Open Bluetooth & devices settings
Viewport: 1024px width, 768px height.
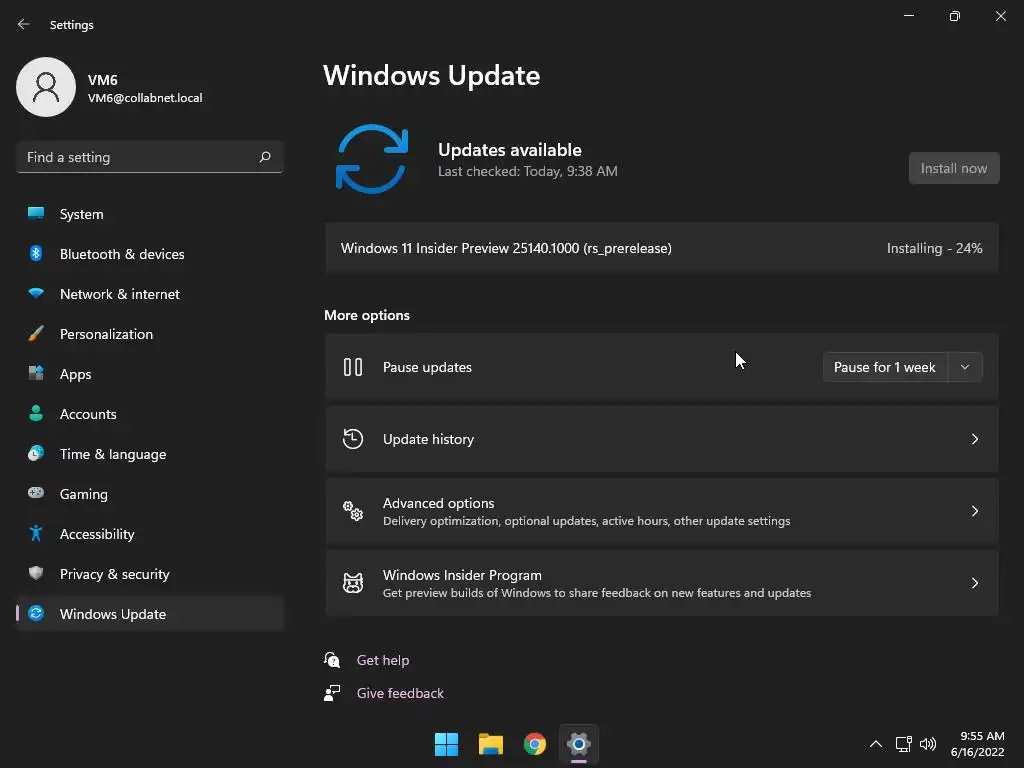click(150, 254)
